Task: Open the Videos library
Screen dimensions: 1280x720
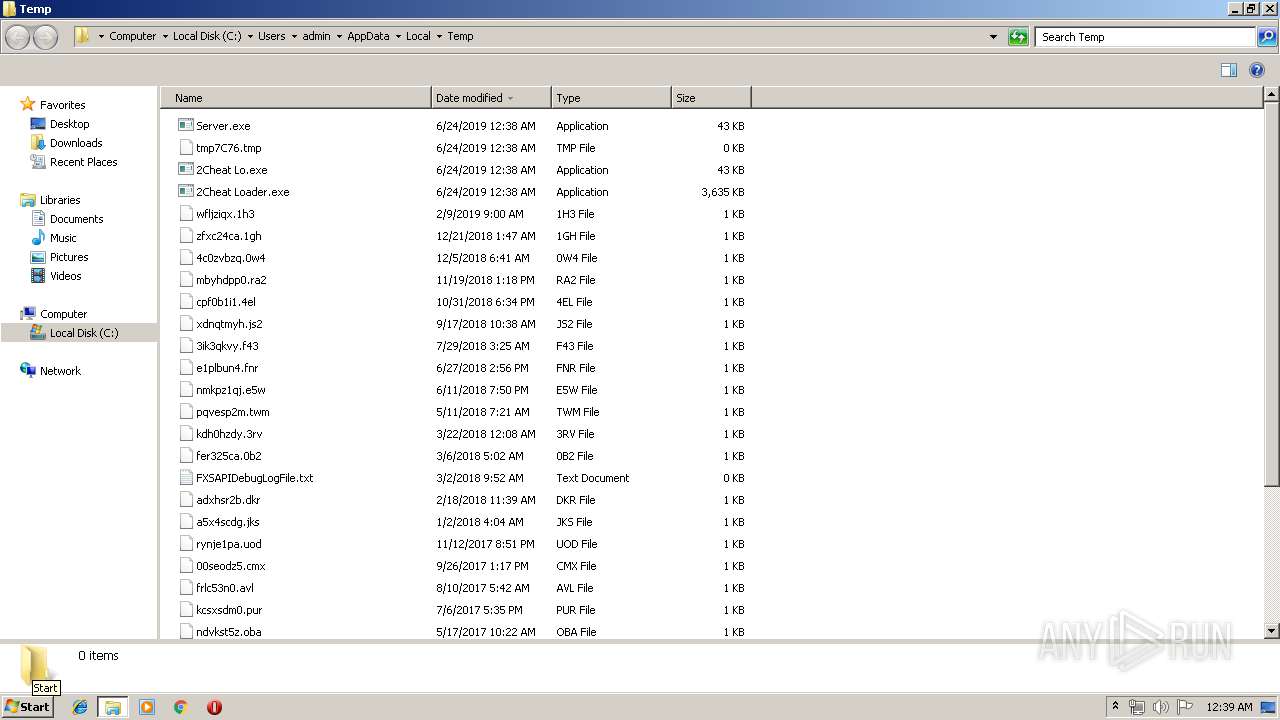Action: coord(66,276)
